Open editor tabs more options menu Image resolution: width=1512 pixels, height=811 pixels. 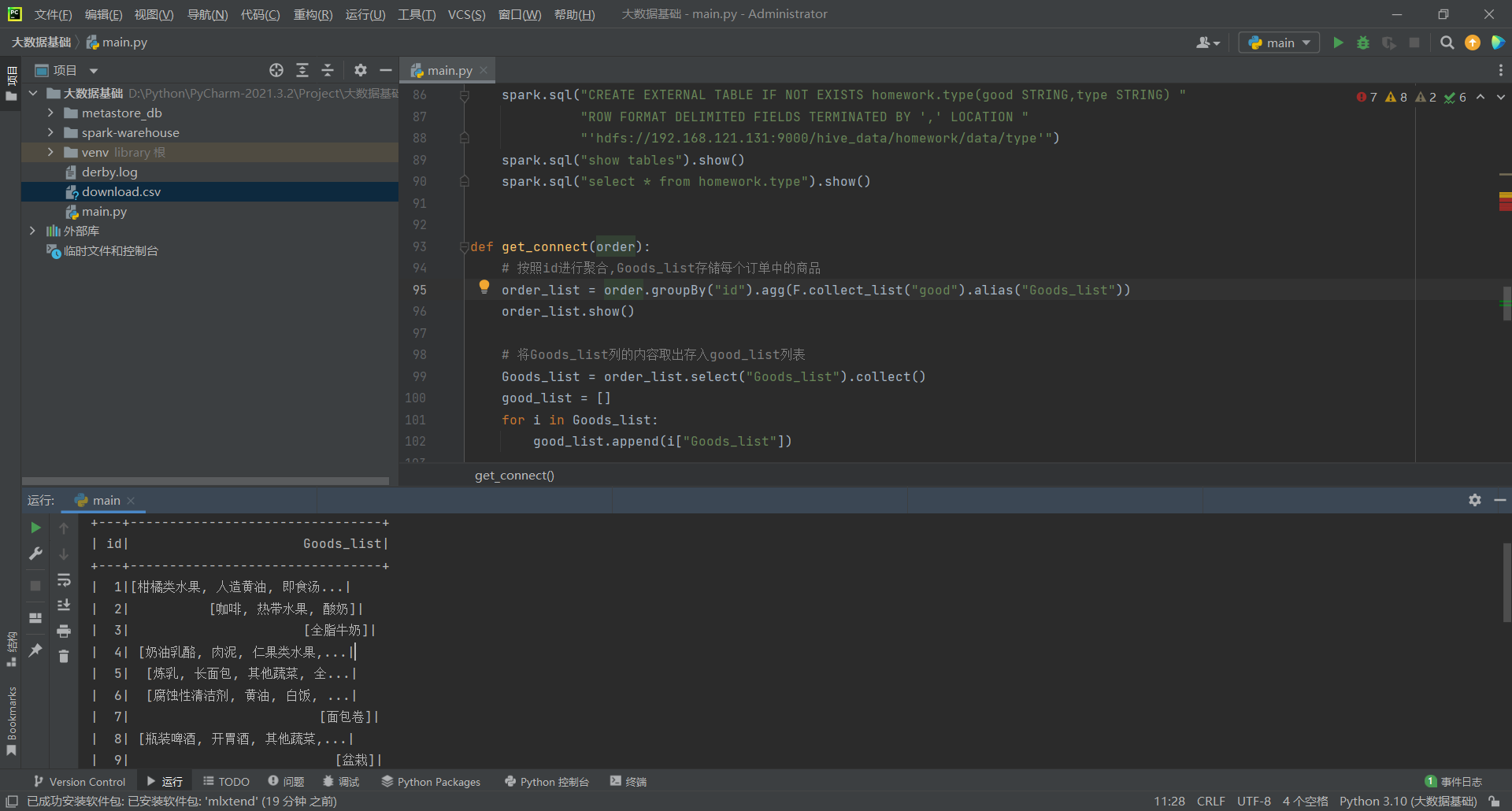[1500, 70]
